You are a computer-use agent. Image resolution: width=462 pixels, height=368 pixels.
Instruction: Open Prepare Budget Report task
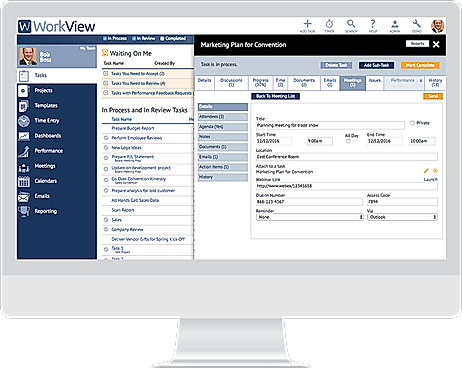pyautogui.click(x=133, y=128)
